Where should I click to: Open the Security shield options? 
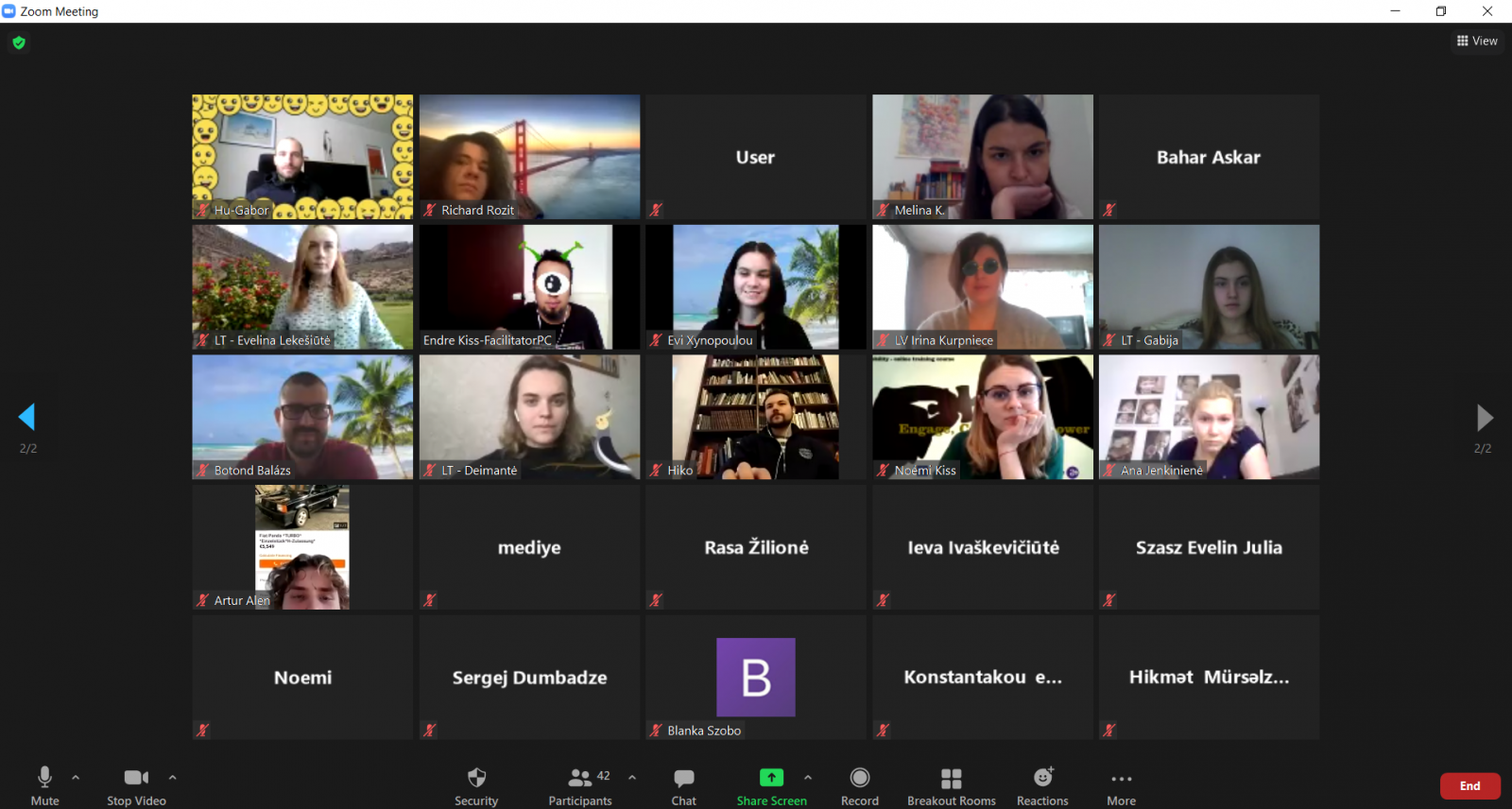click(476, 785)
